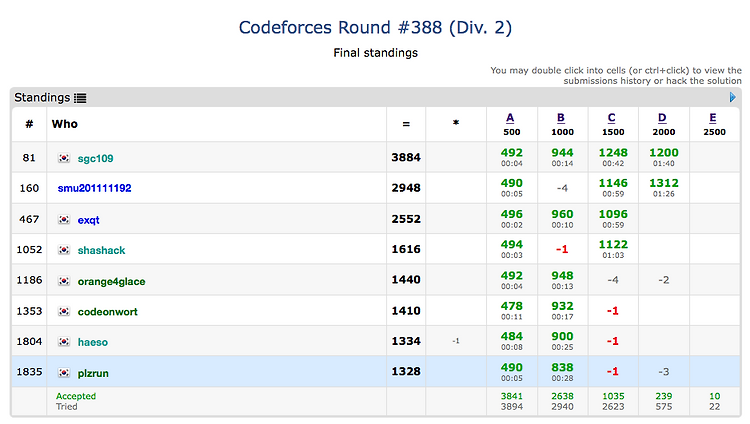Image resolution: width=750 pixels, height=424 pixels.
Task: Select smu201111192's problem D score 1312
Action: click(664, 183)
